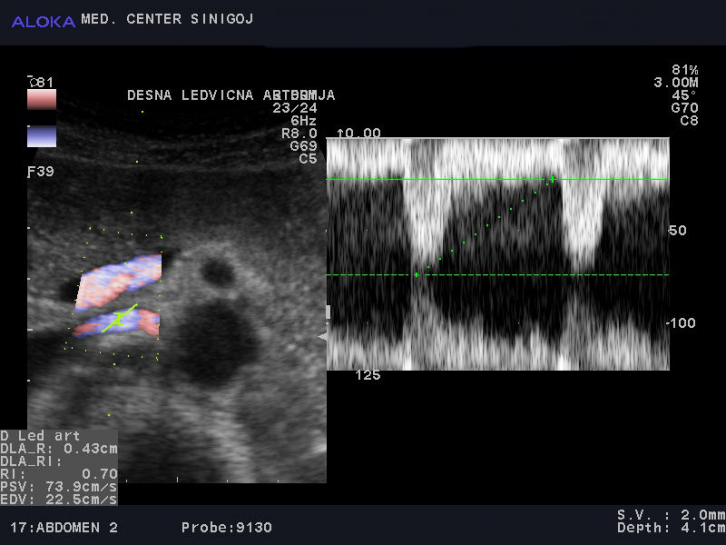Click the C8 Doppler contrast value
The height and width of the screenshot is (545, 726).
click(x=689, y=121)
